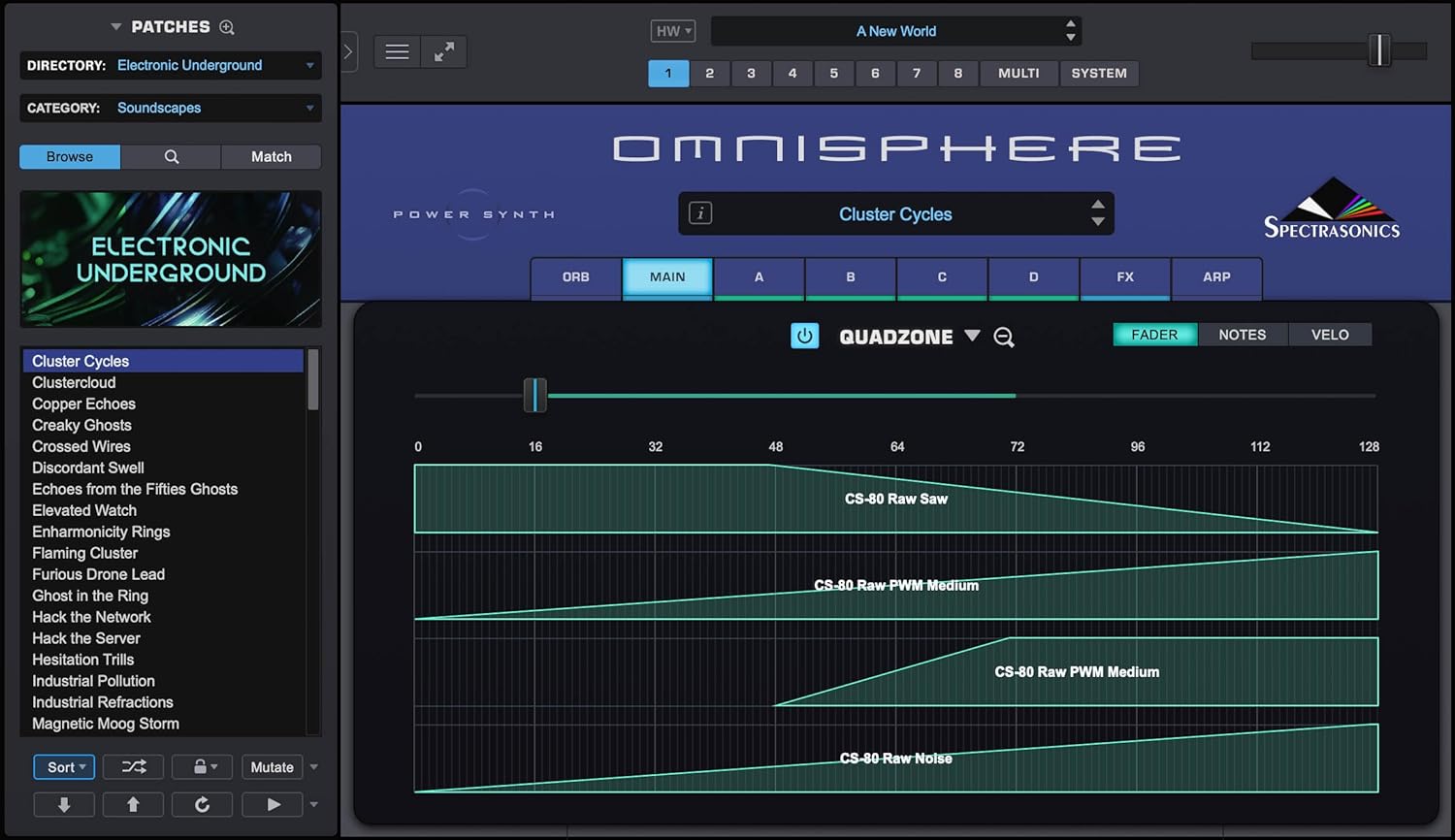Click the expand view arrows icon
The image size is (1455, 840).
444,50
